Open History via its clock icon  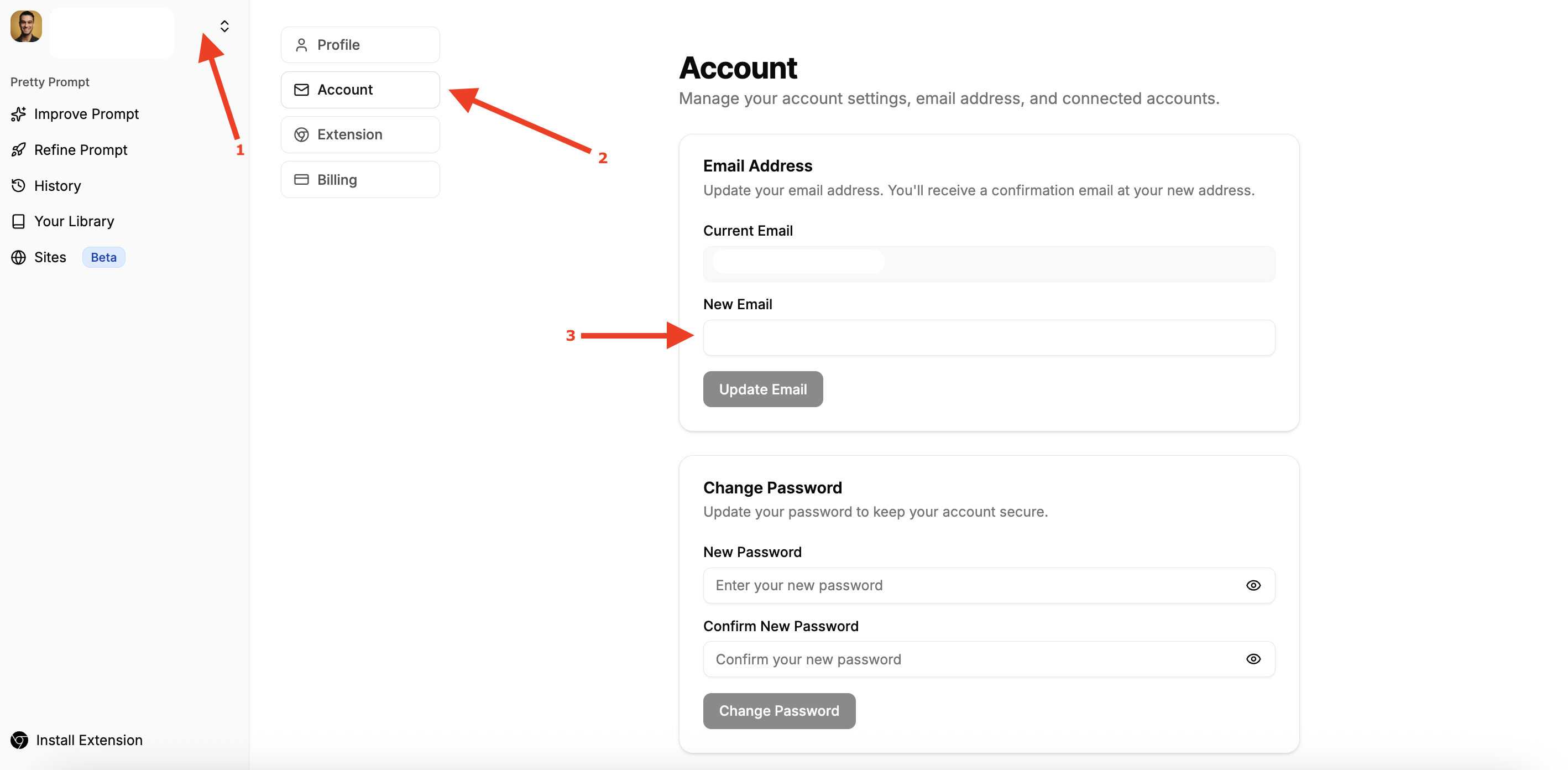pos(18,186)
